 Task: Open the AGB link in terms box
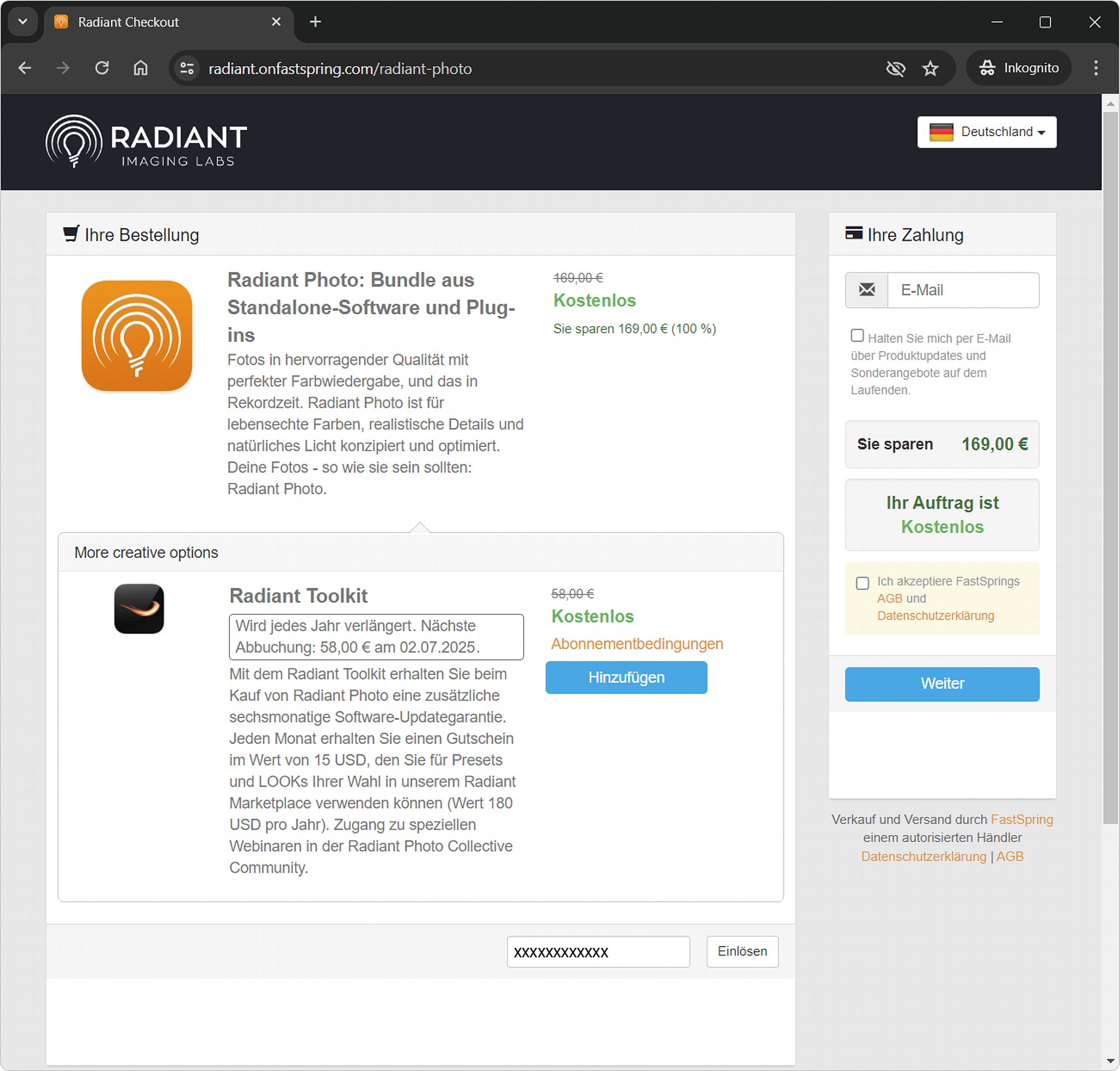(x=890, y=598)
